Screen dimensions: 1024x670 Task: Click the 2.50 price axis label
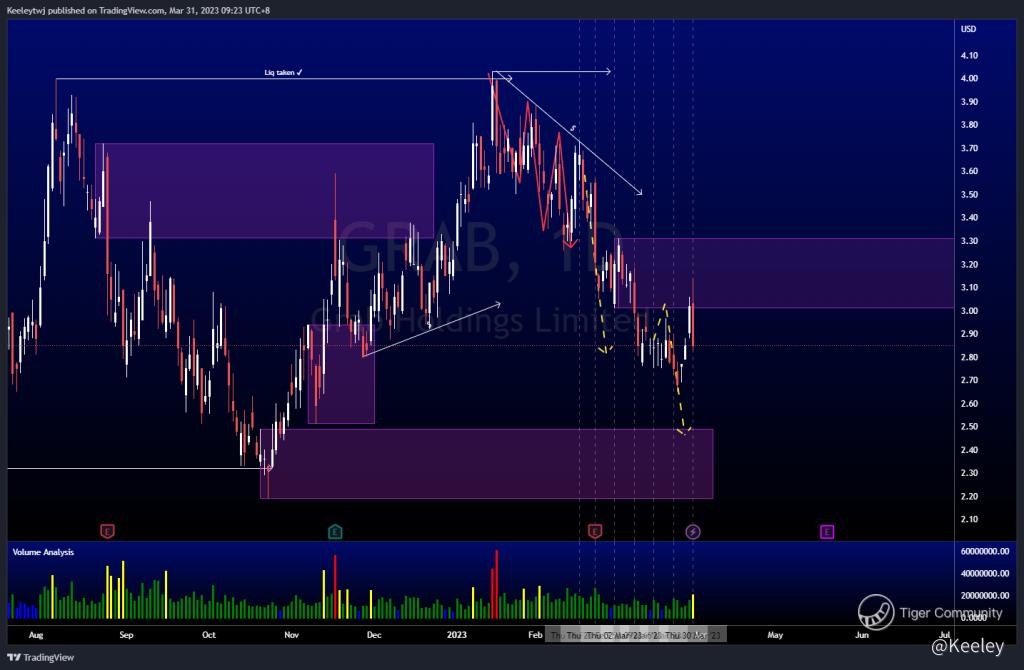969,426
